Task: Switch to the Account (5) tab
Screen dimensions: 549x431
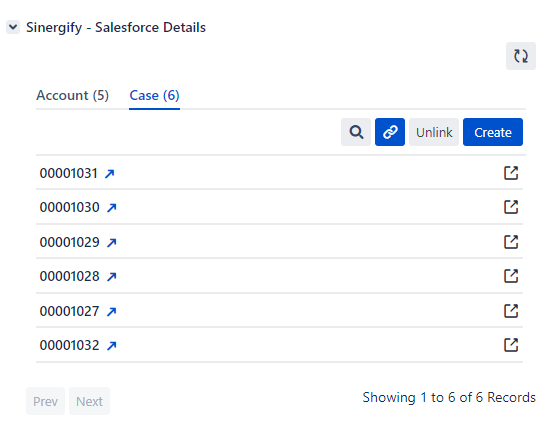Action: tap(72, 95)
